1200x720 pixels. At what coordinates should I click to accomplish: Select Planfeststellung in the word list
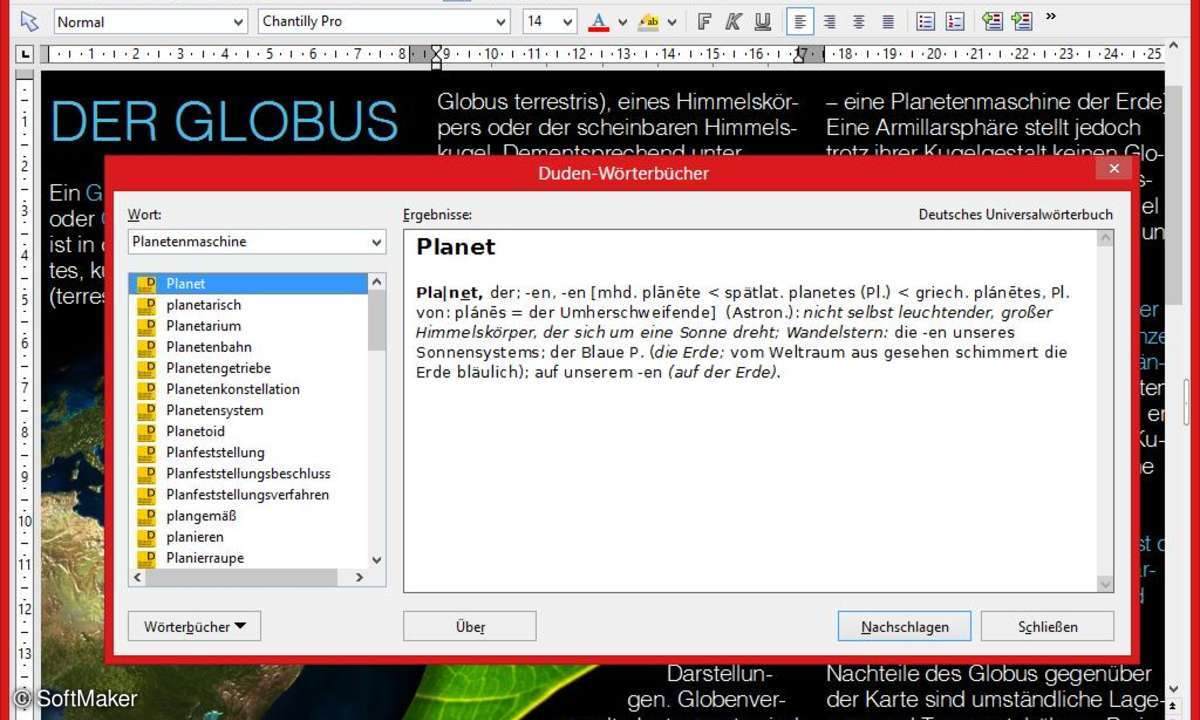pos(215,452)
